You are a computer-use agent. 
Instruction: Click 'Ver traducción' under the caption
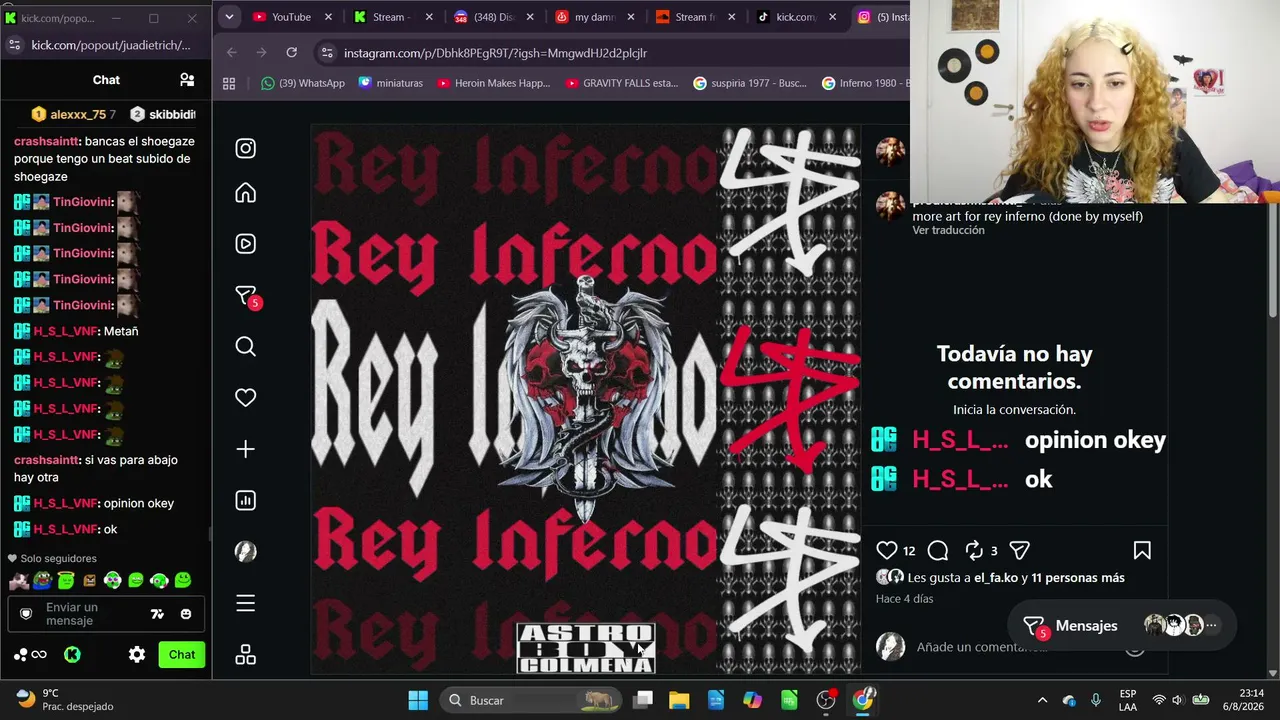[x=948, y=230]
